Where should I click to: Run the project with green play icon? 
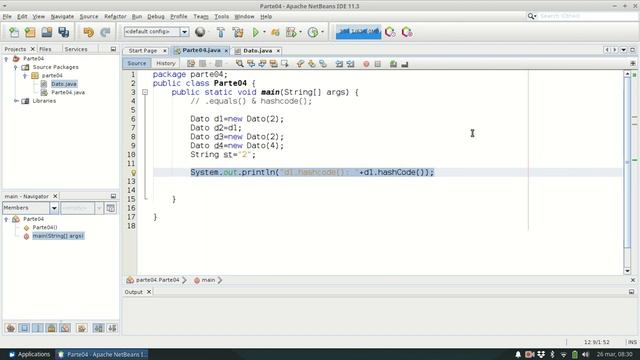(x=256, y=32)
